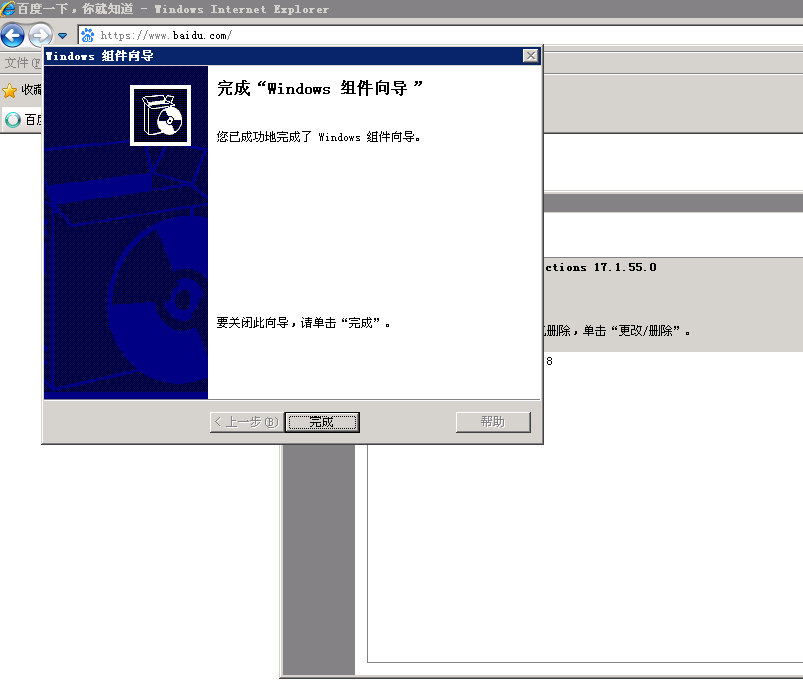Image resolution: width=803 pixels, height=681 pixels.
Task: Click the page icon on the 百度 tab
Action: tap(13, 120)
